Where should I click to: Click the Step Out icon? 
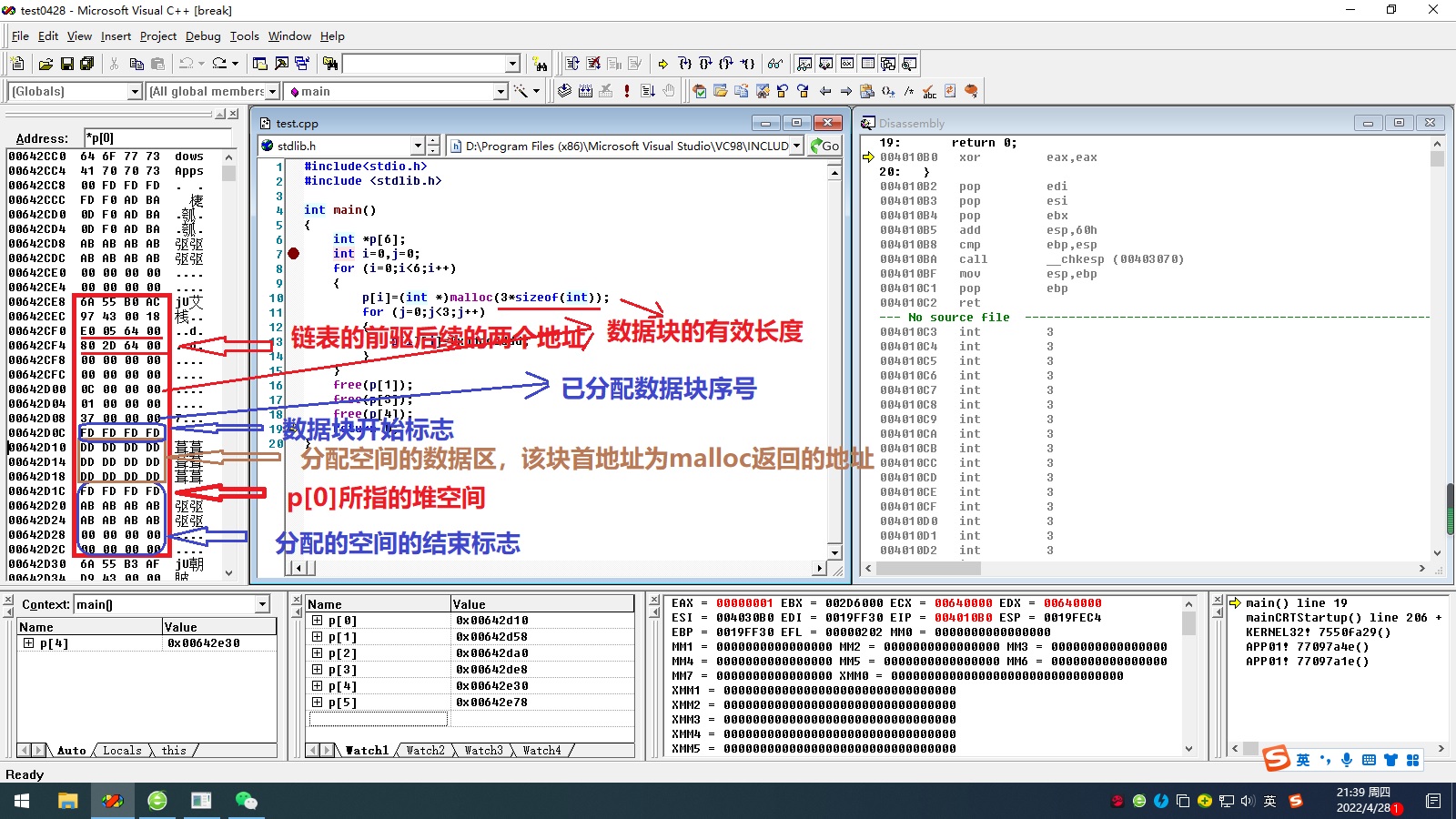[726, 64]
